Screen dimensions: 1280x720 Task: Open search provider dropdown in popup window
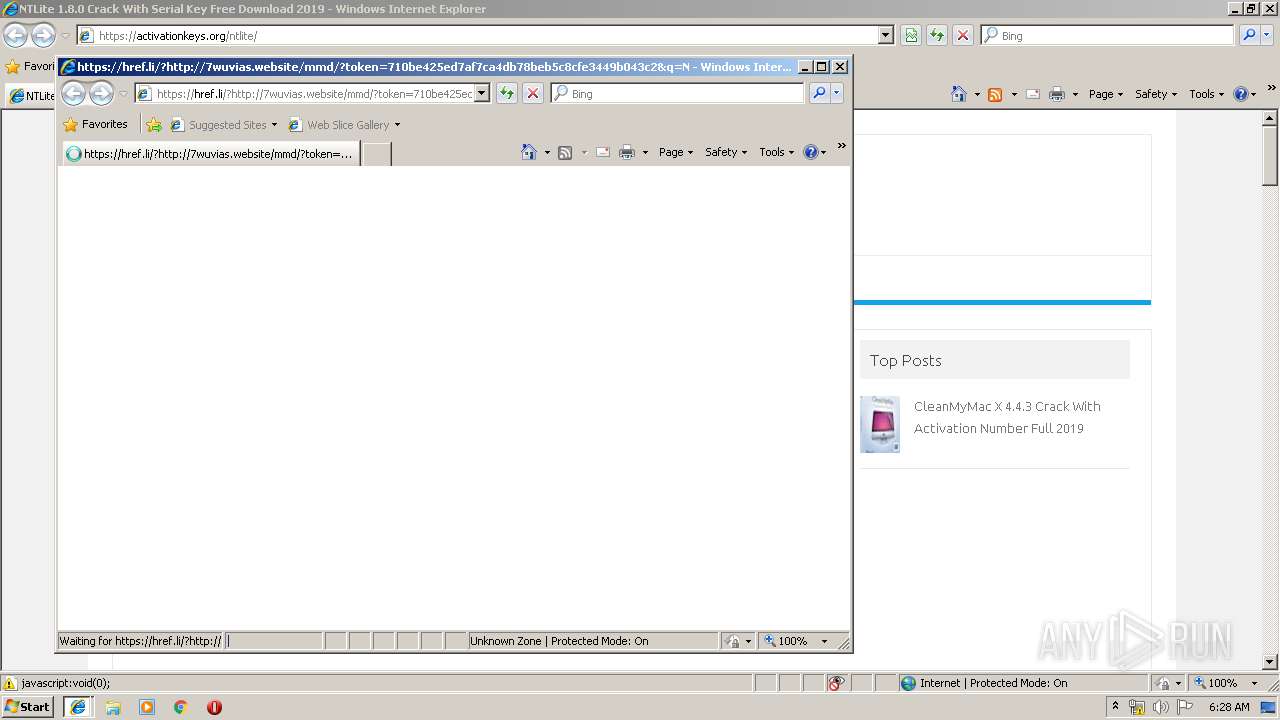(x=837, y=93)
